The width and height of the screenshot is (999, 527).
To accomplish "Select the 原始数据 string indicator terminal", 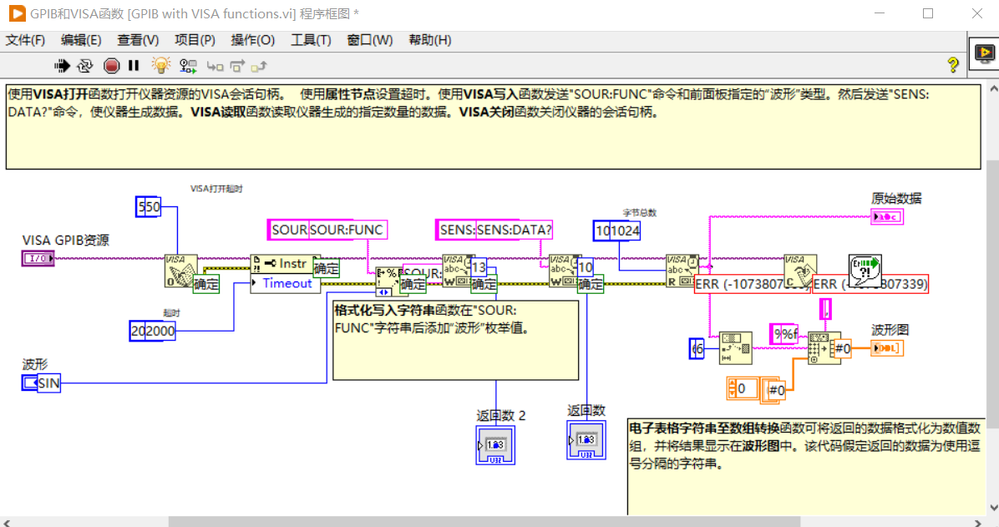I will (887, 217).
